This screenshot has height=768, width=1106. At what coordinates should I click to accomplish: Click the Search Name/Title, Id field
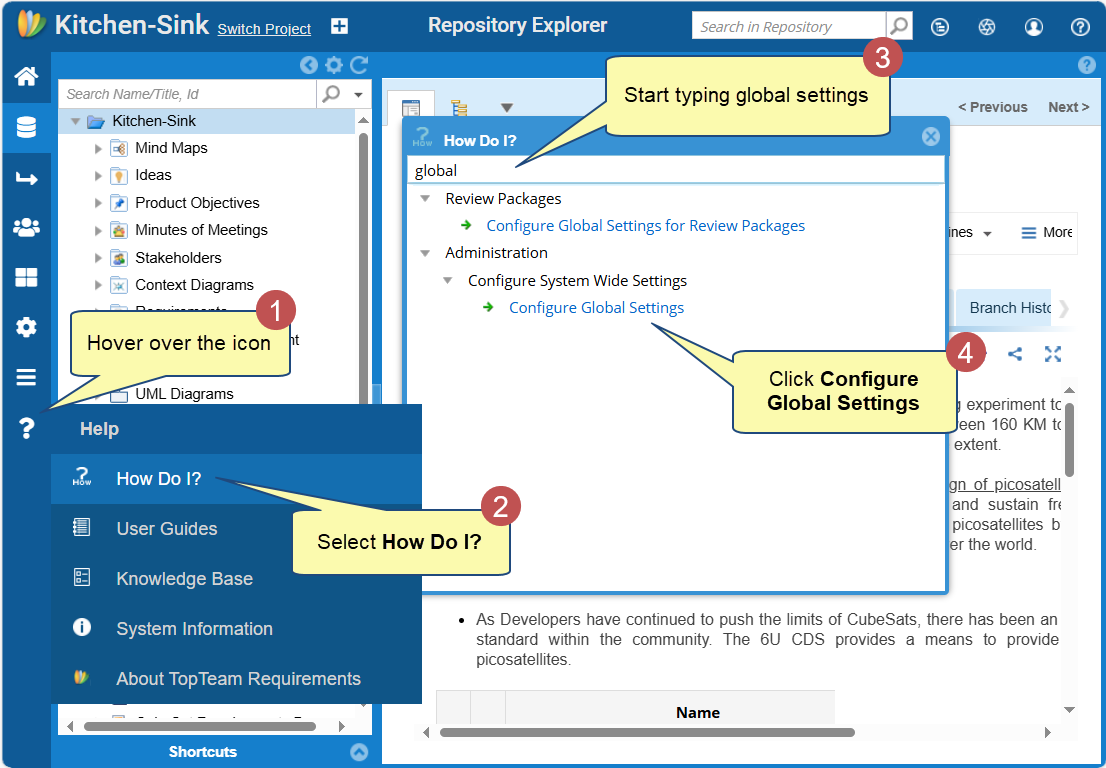pos(188,95)
